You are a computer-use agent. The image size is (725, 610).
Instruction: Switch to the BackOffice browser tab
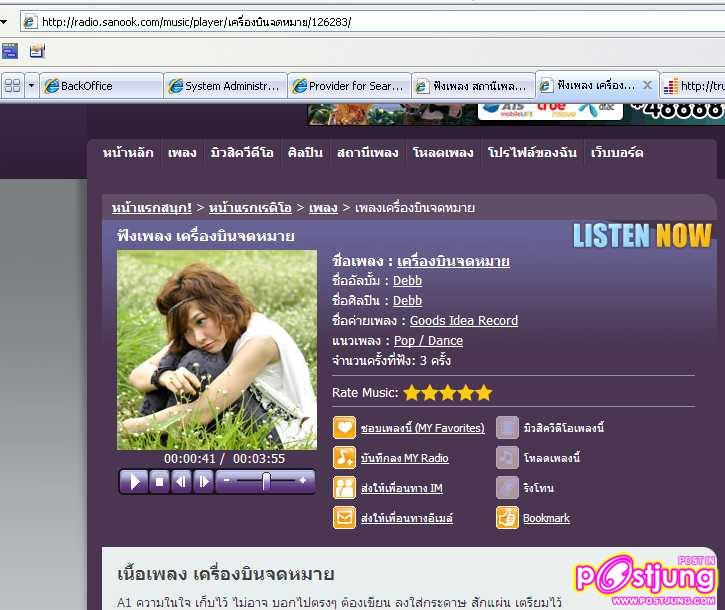(100, 86)
